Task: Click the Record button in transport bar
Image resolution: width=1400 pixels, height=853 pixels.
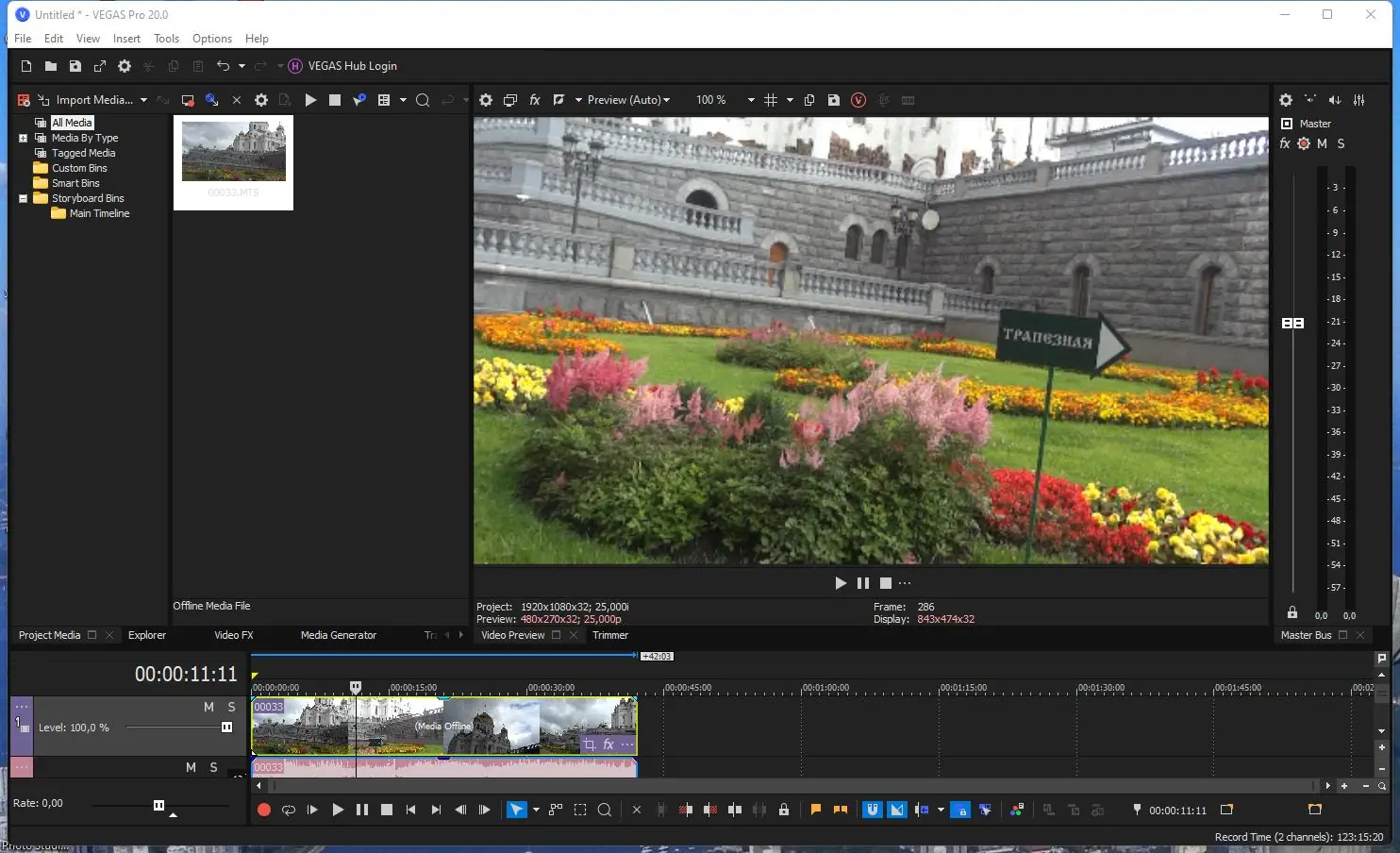Action: [264, 810]
